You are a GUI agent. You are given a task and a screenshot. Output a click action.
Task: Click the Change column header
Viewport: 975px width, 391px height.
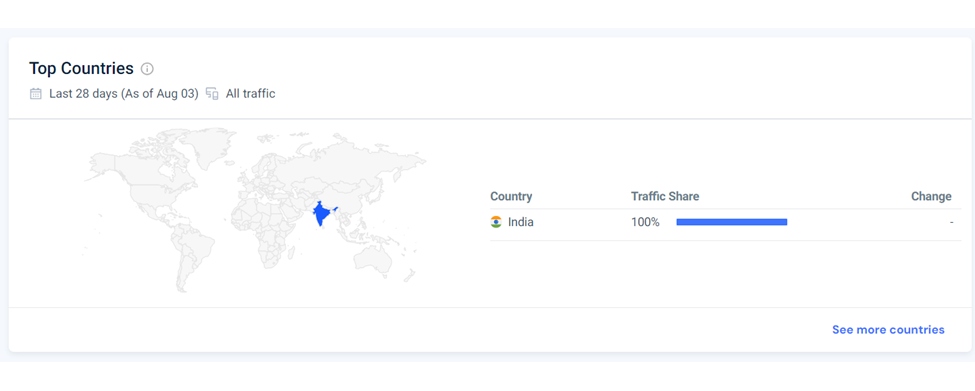(x=931, y=196)
